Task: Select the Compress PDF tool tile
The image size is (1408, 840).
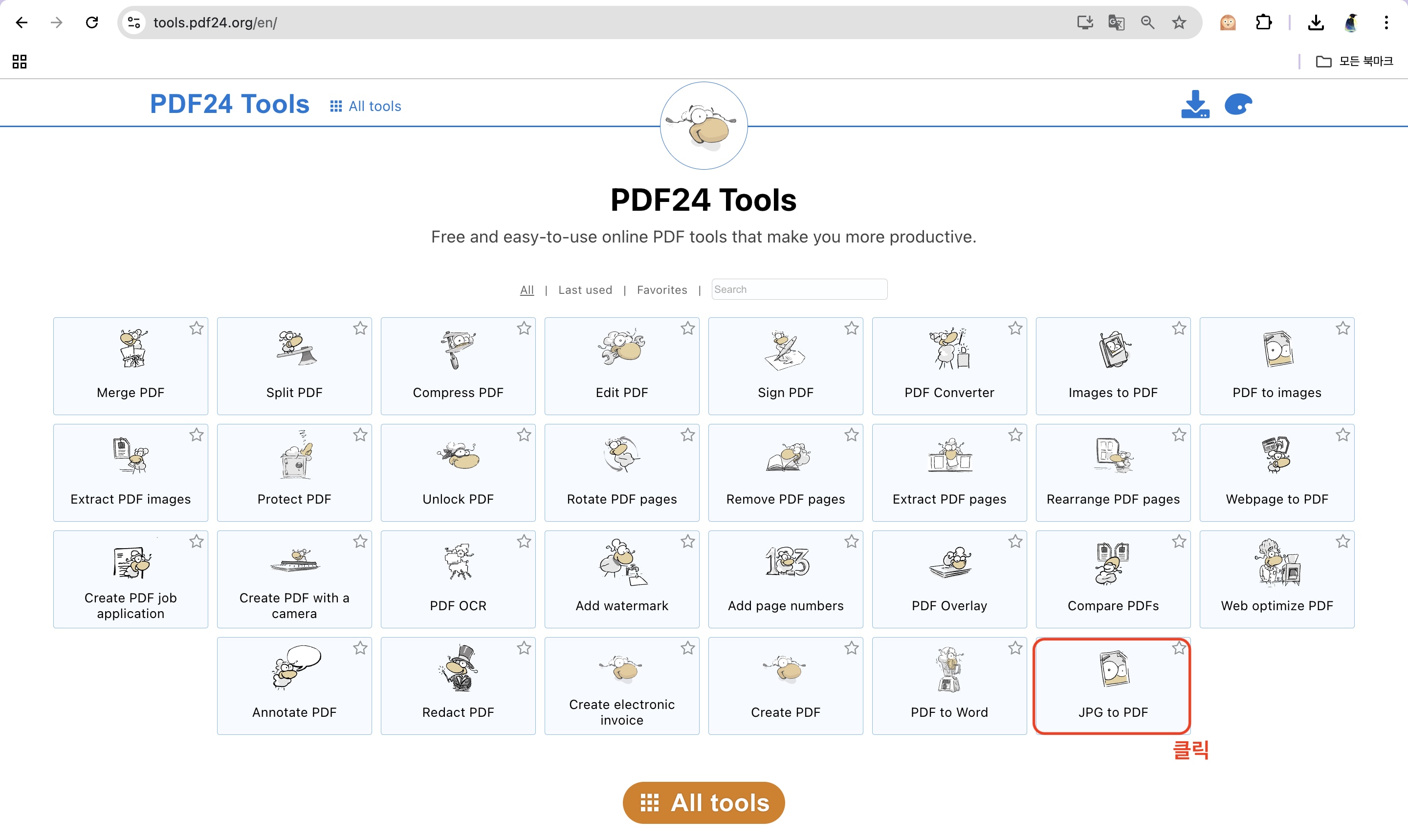Action: point(458,366)
